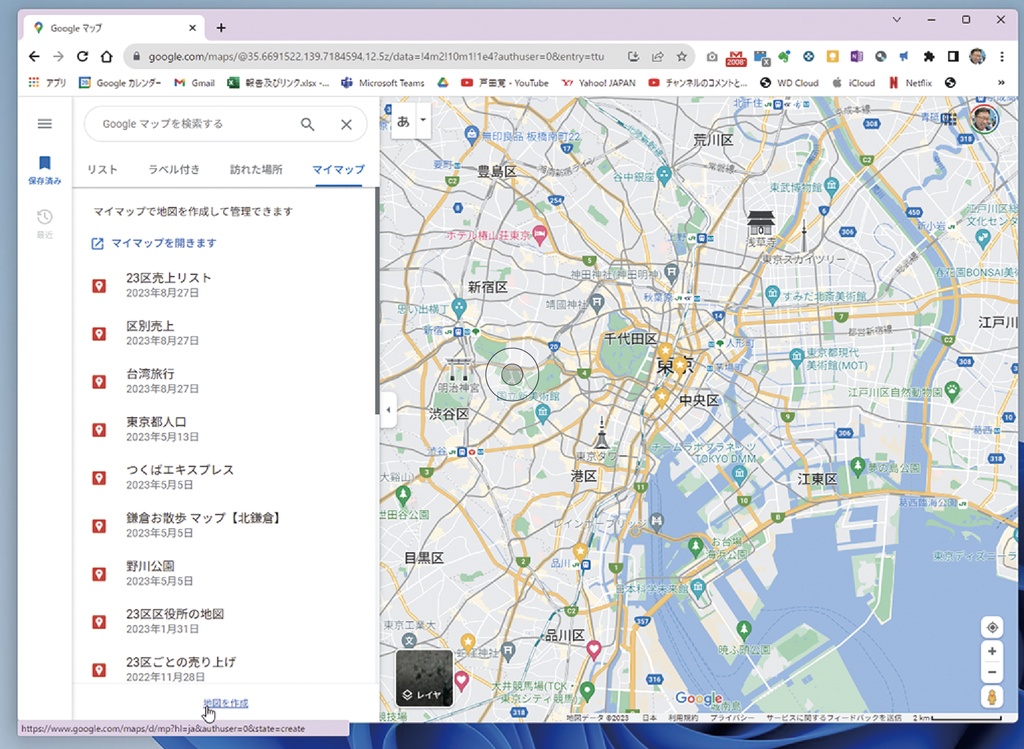Select the 浅草寺 temple landmark icon
The width and height of the screenshot is (1024, 749).
pos(761,223)
